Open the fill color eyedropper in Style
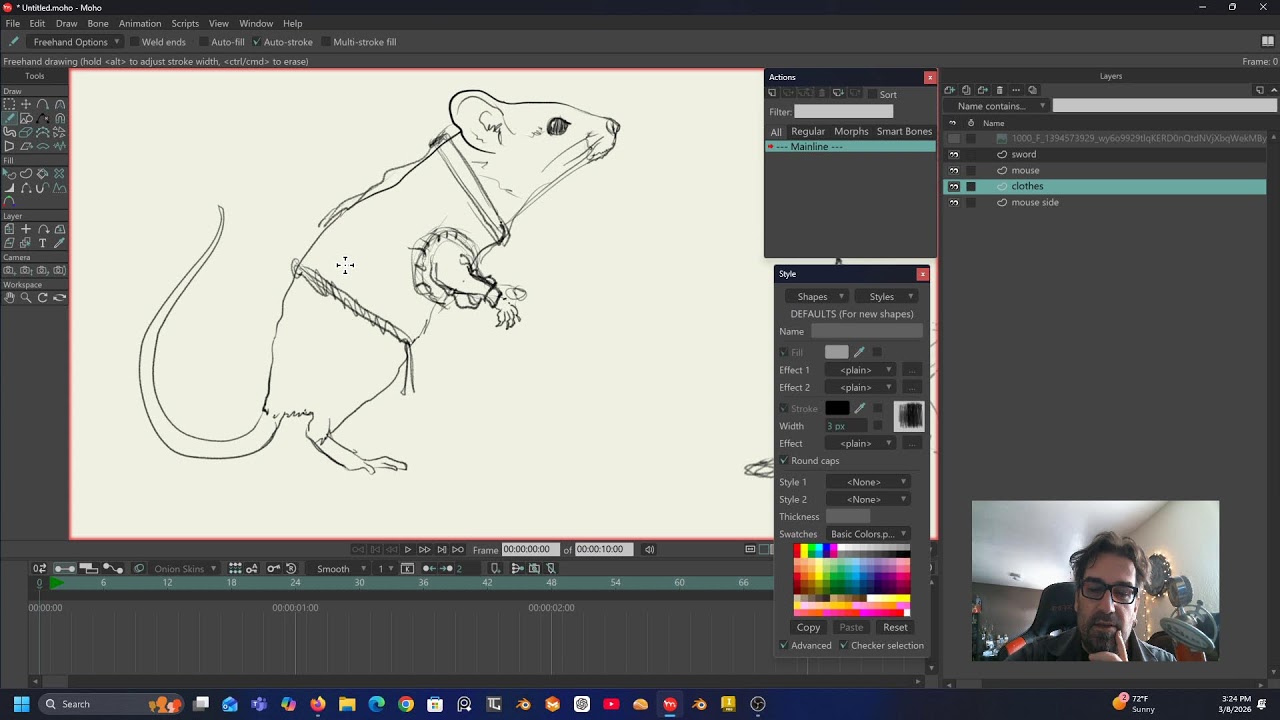 point(859,352)
